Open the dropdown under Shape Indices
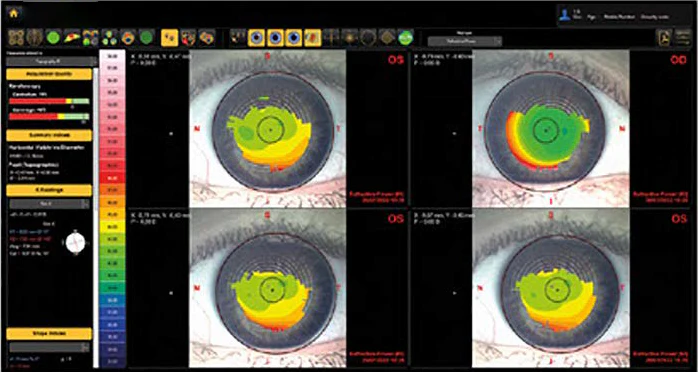The width and height of the screenshot is (698, 372). (50, 347)
